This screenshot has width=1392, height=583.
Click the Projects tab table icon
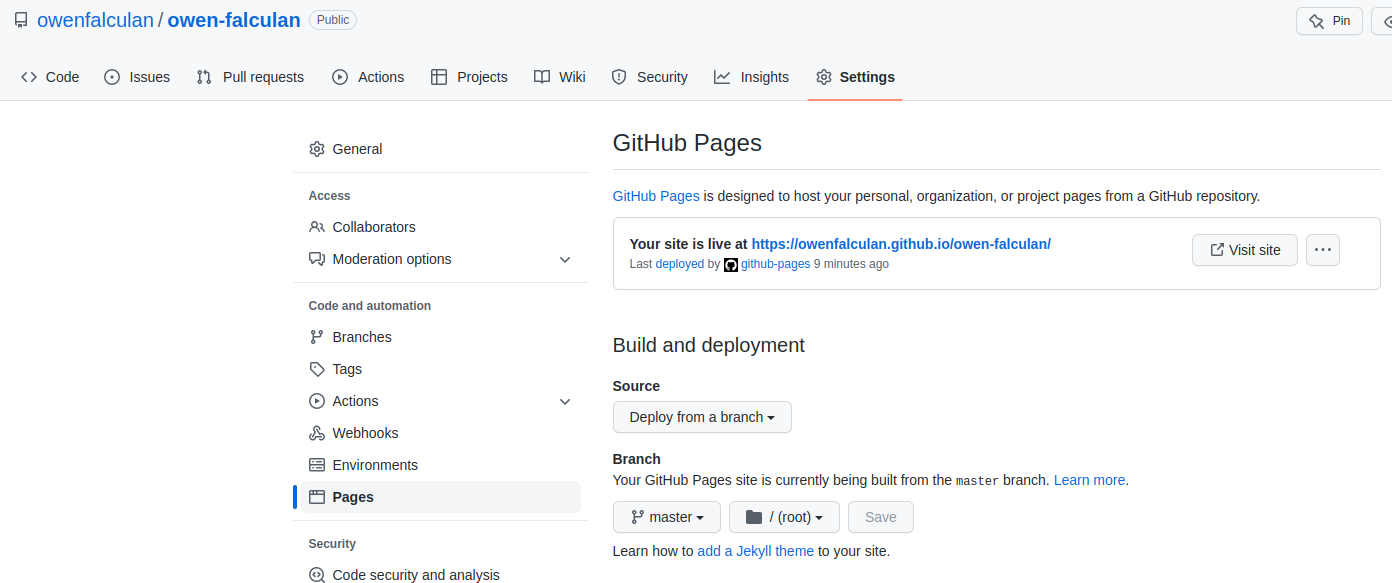(439, 77)
